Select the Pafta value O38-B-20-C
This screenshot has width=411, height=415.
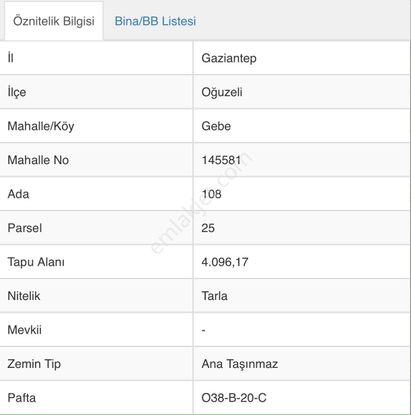pos(234,398)
